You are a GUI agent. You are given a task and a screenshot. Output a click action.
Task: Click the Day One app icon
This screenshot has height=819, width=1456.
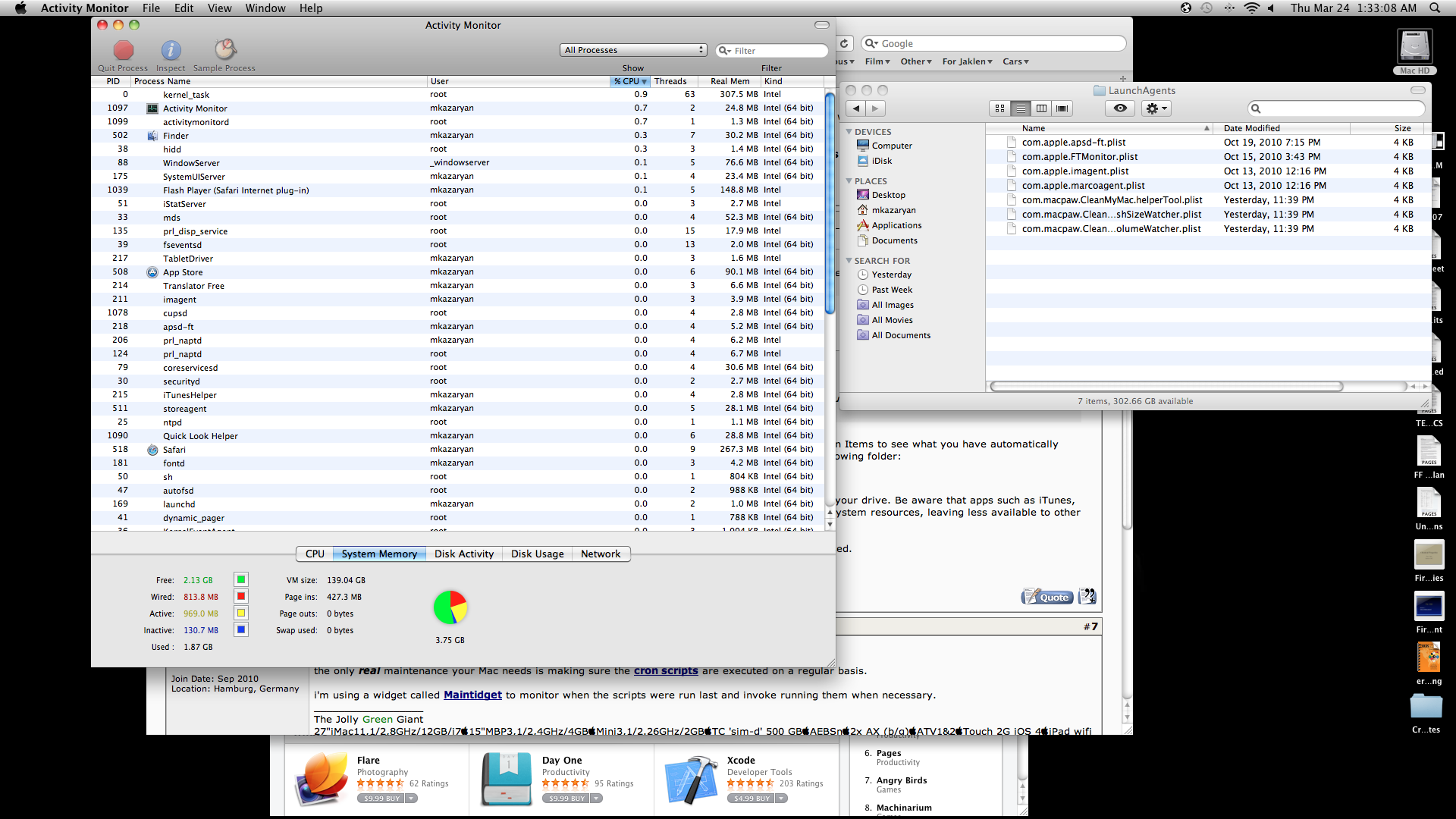click(507, 779)
